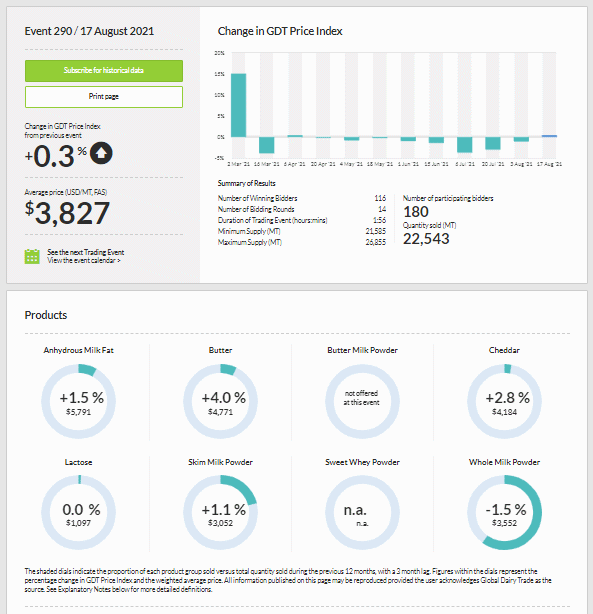Select the 17 Aug '21 blue bar
The image size is (593, 614).
point(549,136)
